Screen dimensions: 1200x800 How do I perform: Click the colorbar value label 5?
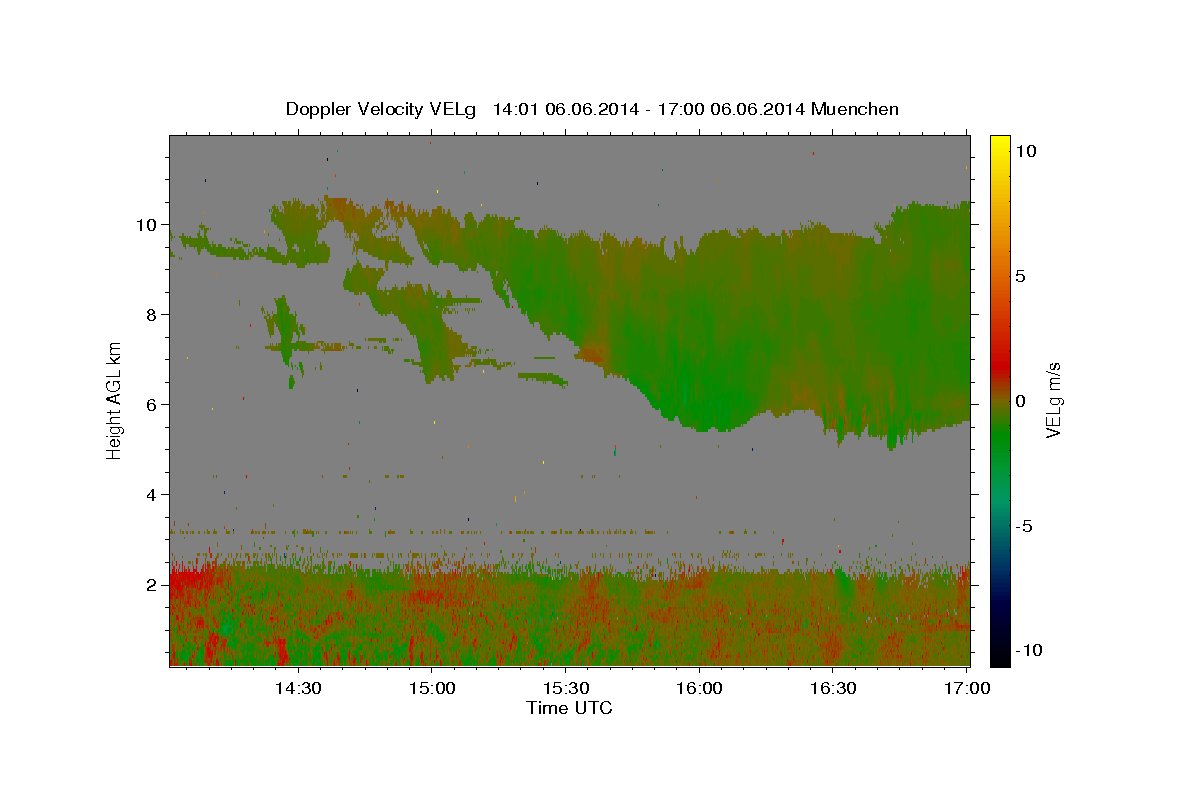click(x=1020, y=276)
